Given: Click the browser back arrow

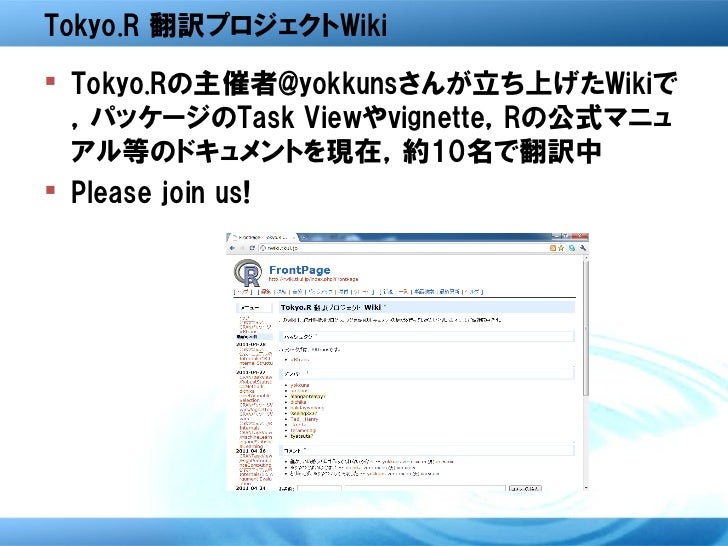Looking at the screenshot, I should click(233, 248).
